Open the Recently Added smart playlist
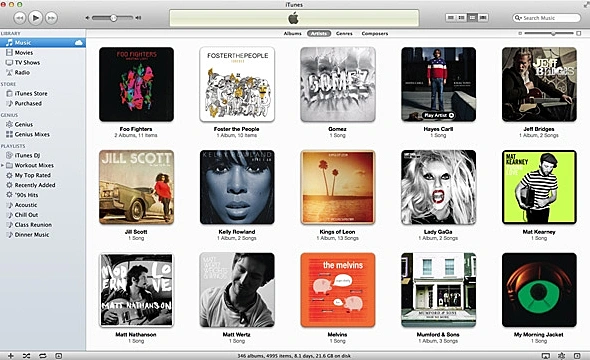Screen dimensions: 590x360 pos(35,185)
